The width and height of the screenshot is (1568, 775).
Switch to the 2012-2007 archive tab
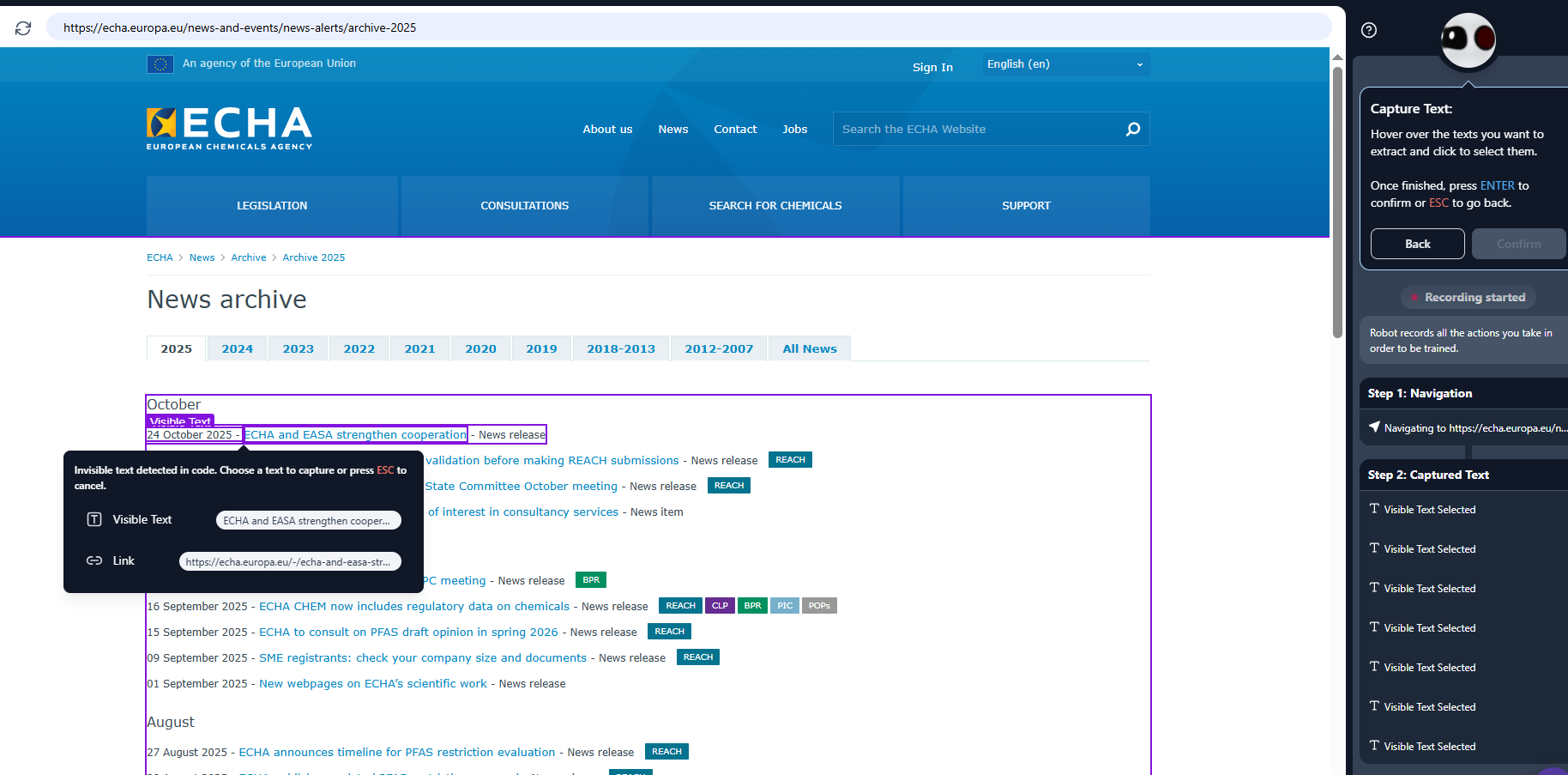[719, 348]
